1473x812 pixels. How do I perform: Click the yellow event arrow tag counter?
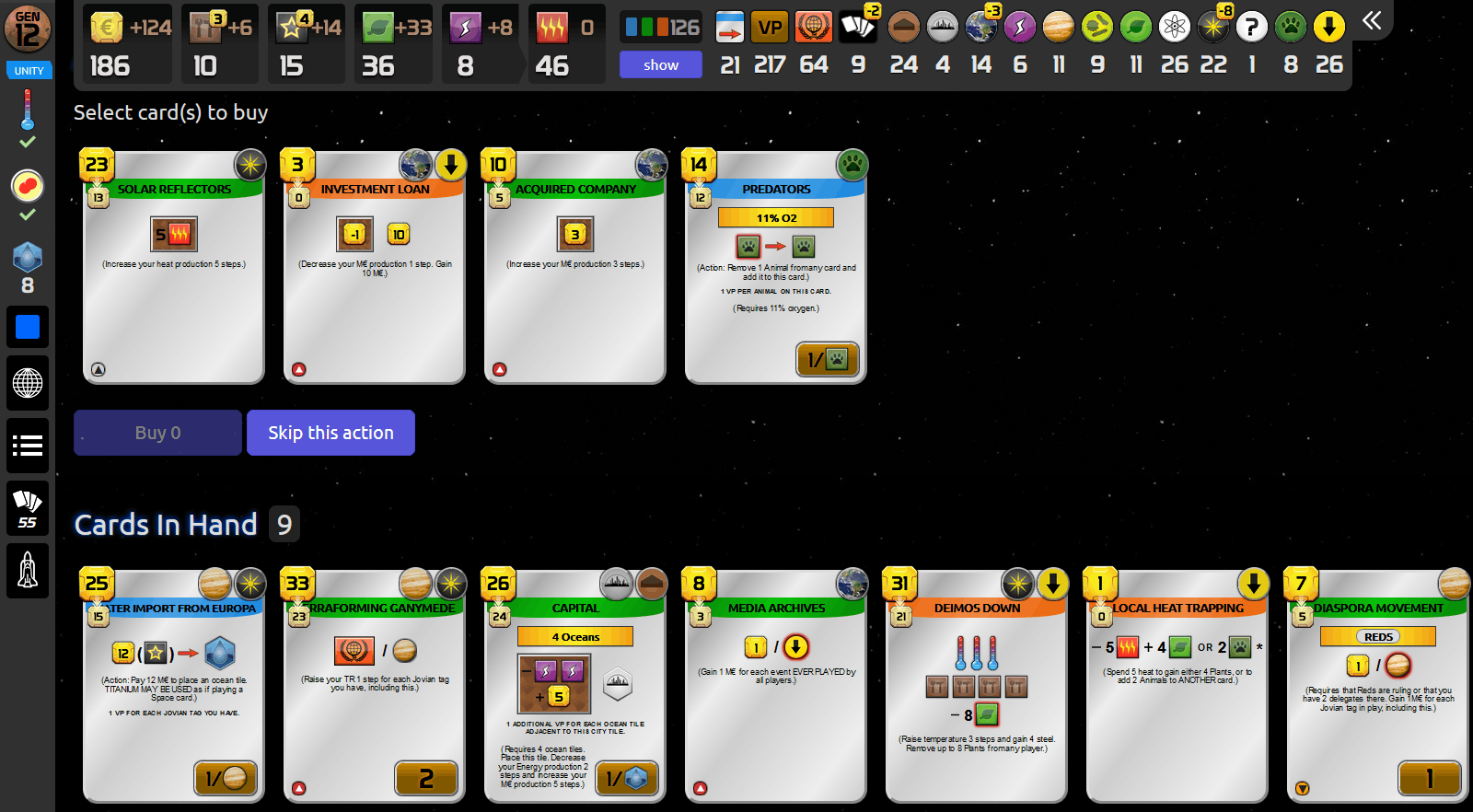pos(1329,27)
